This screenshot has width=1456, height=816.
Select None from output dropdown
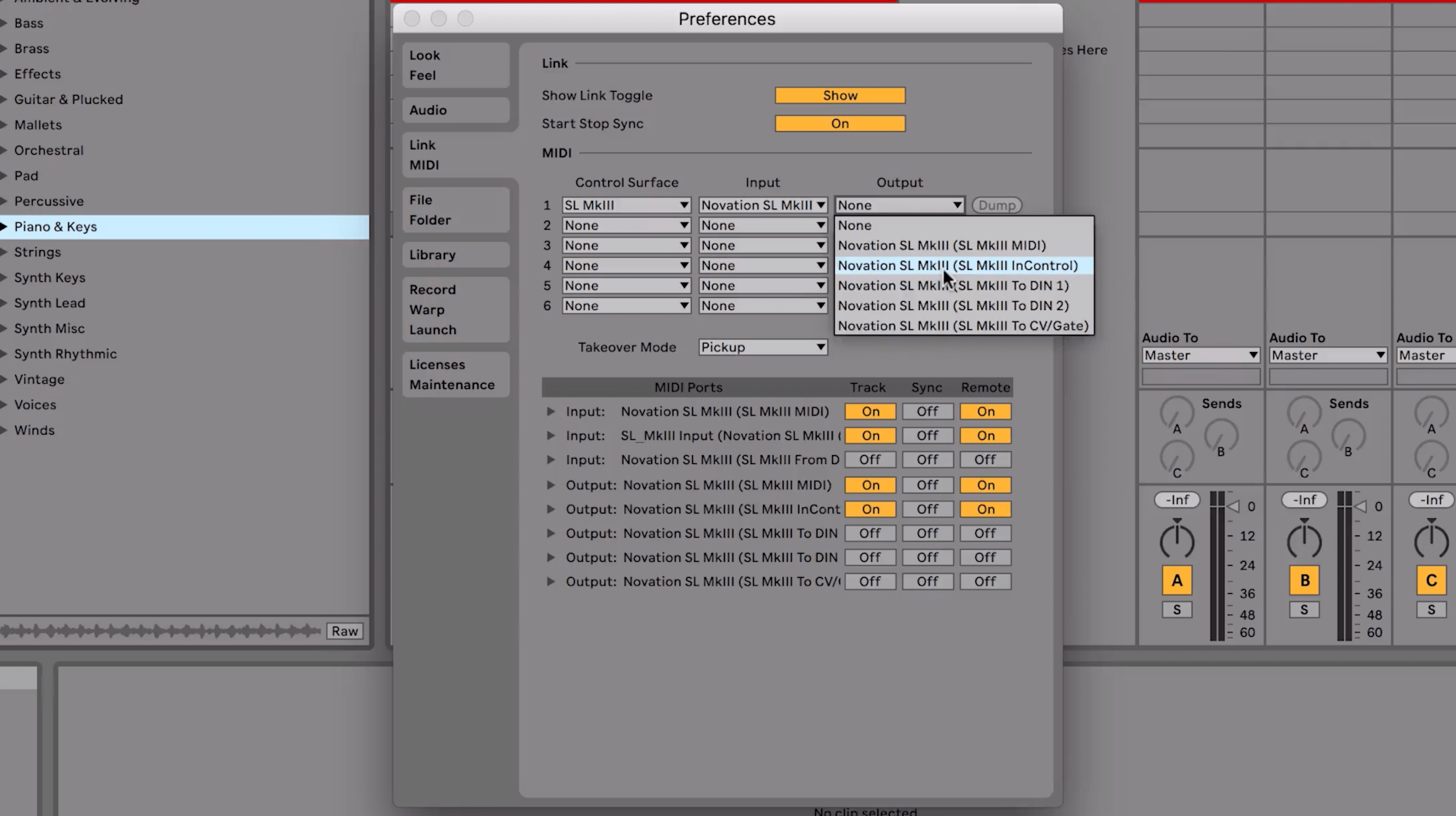(x=855, y=225)
